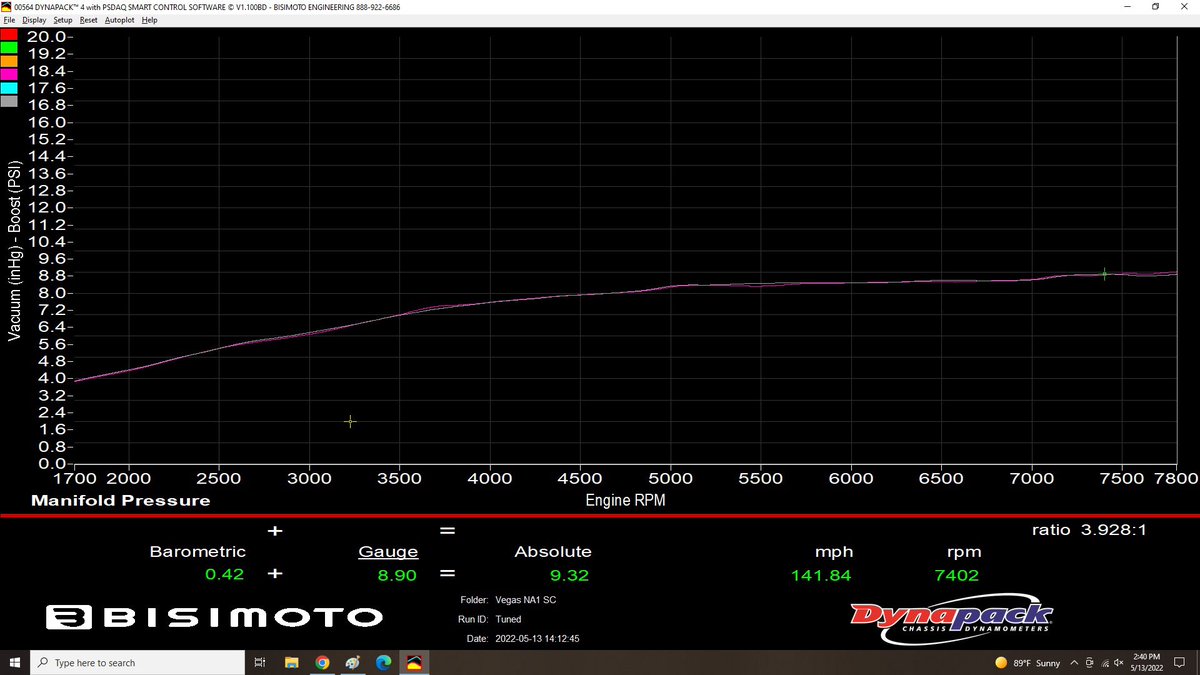
Task: Open Microsoft Edge from the taskbar
Action: [x=383, y=662]
